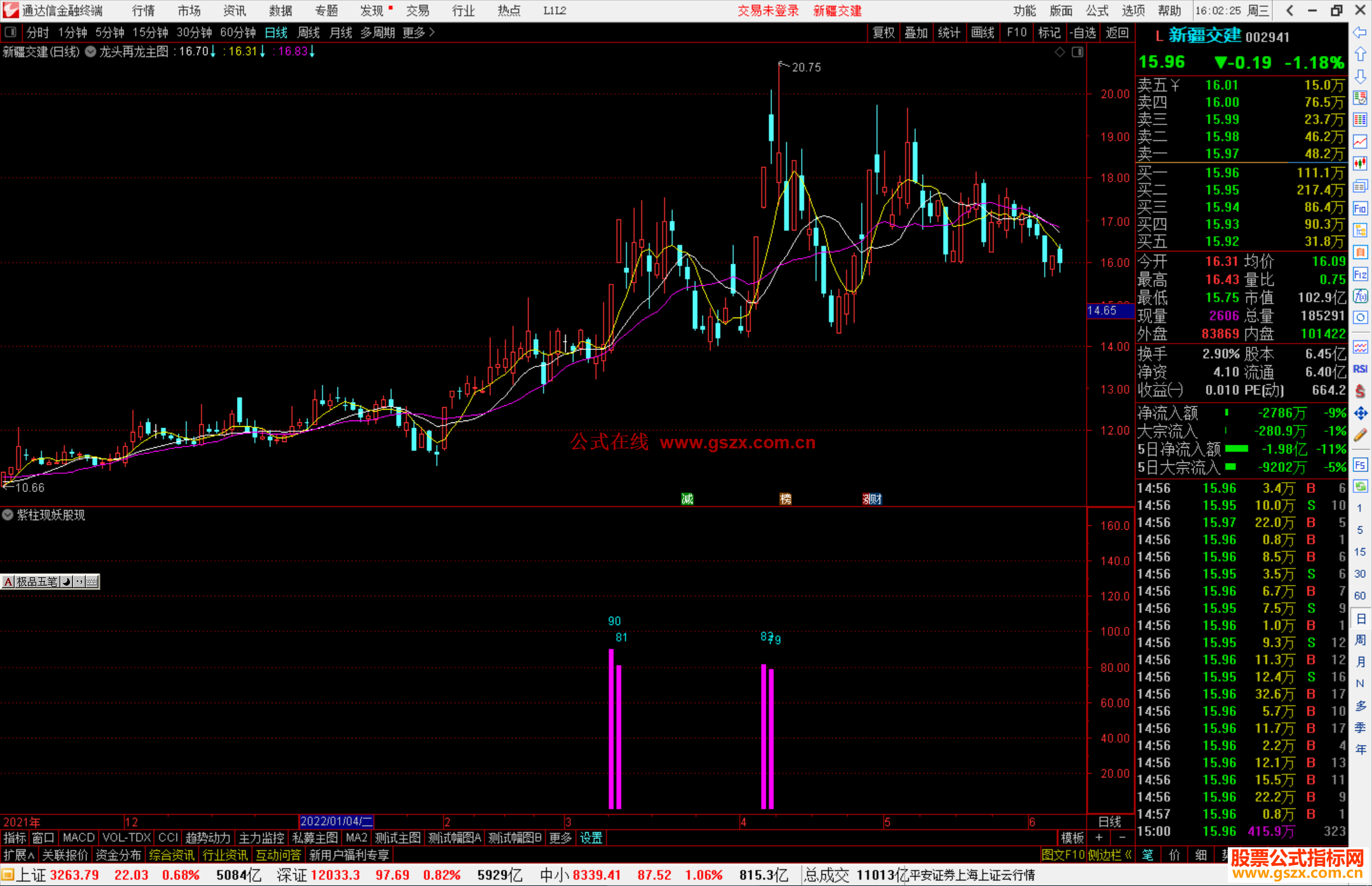This screenshot has width=1372, height=886.
Task: Click the 2022/01/04 date marker on time axis
Action: [336, 822]
